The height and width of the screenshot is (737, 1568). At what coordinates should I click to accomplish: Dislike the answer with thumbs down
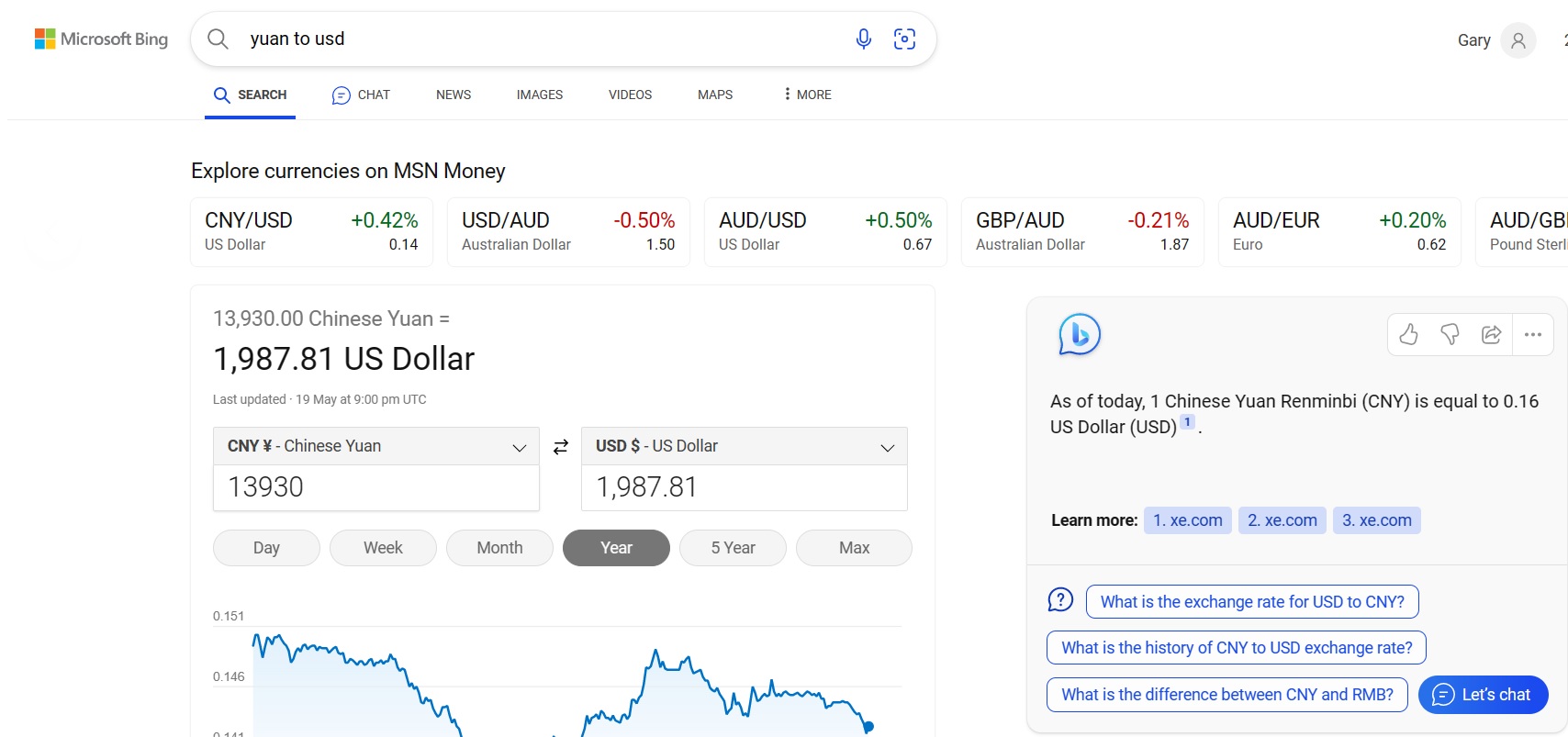[1450, 335]
